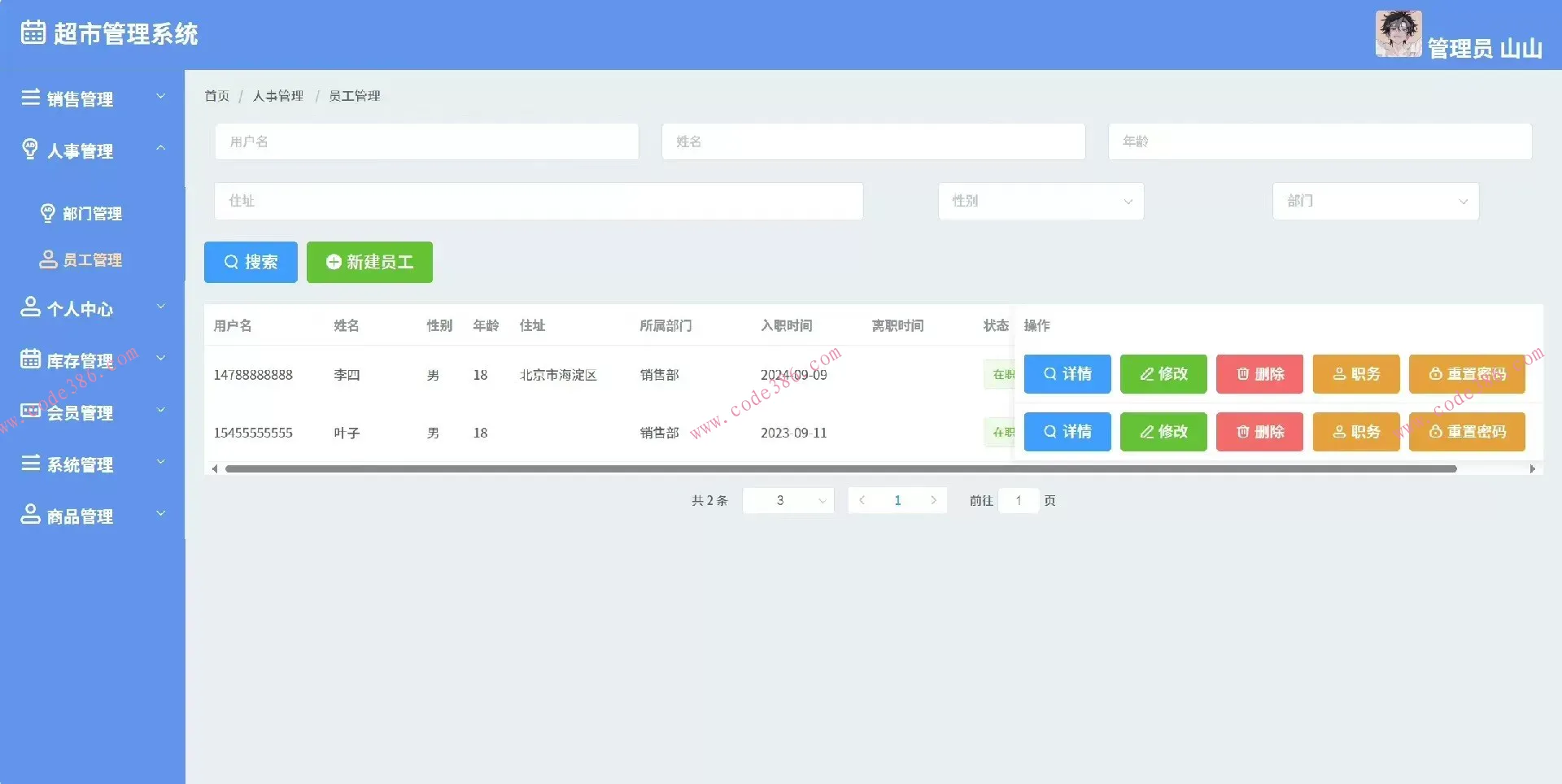Image resolution: width=1562 pixels, height=784 pixels.
Task: Open the page size dropdown showing 3
Action: (788, 500)
